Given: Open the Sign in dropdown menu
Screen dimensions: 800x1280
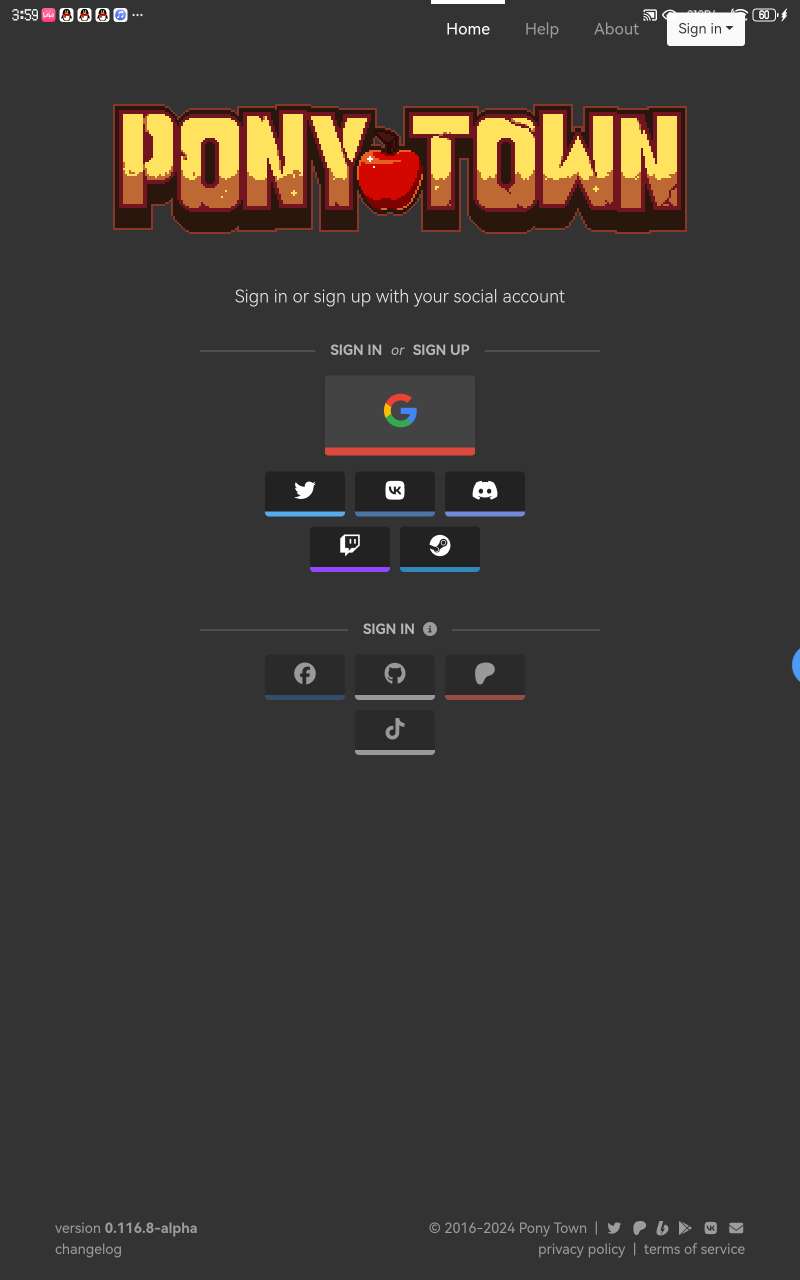Looking at the screenshot, I should [706, 29].
